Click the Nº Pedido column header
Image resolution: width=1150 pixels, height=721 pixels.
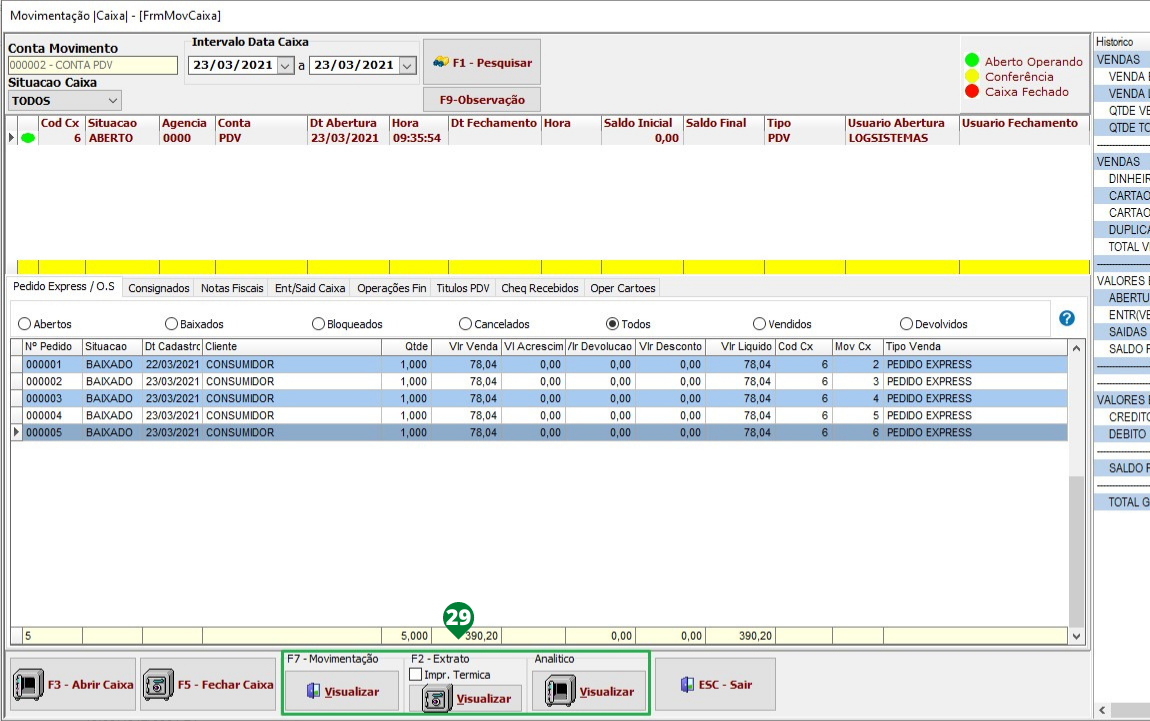click(53, 346)
